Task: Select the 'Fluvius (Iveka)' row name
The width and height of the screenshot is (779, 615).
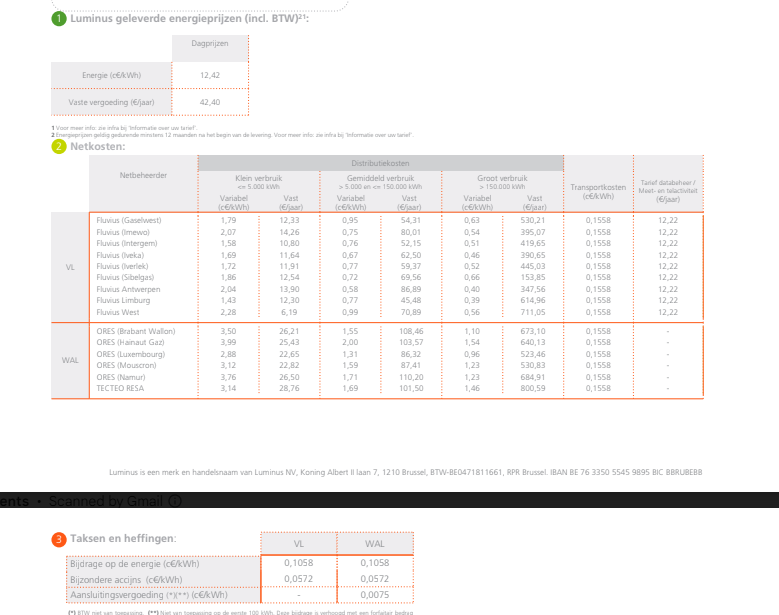Action: point(120,255)
